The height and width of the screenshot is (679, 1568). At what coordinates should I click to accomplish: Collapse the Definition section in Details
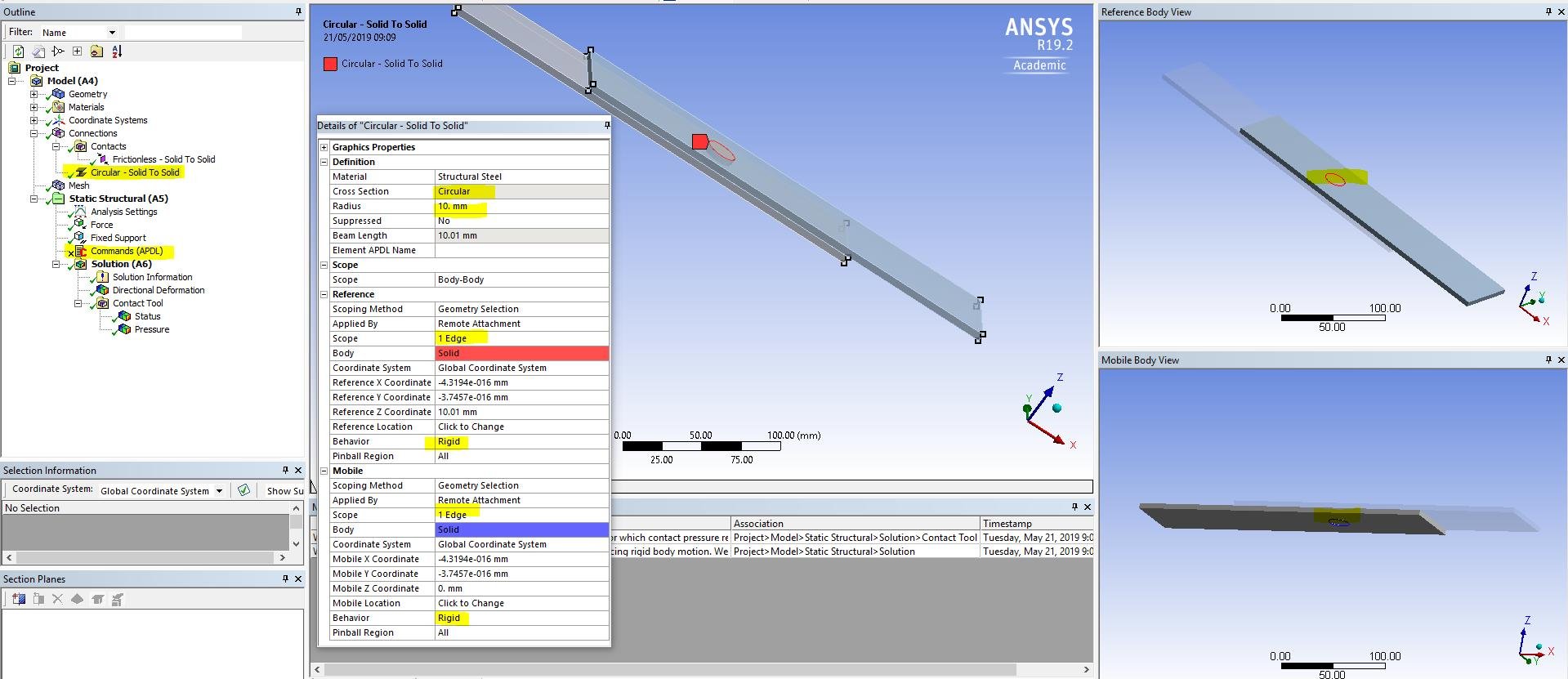[x=324, y=162]
